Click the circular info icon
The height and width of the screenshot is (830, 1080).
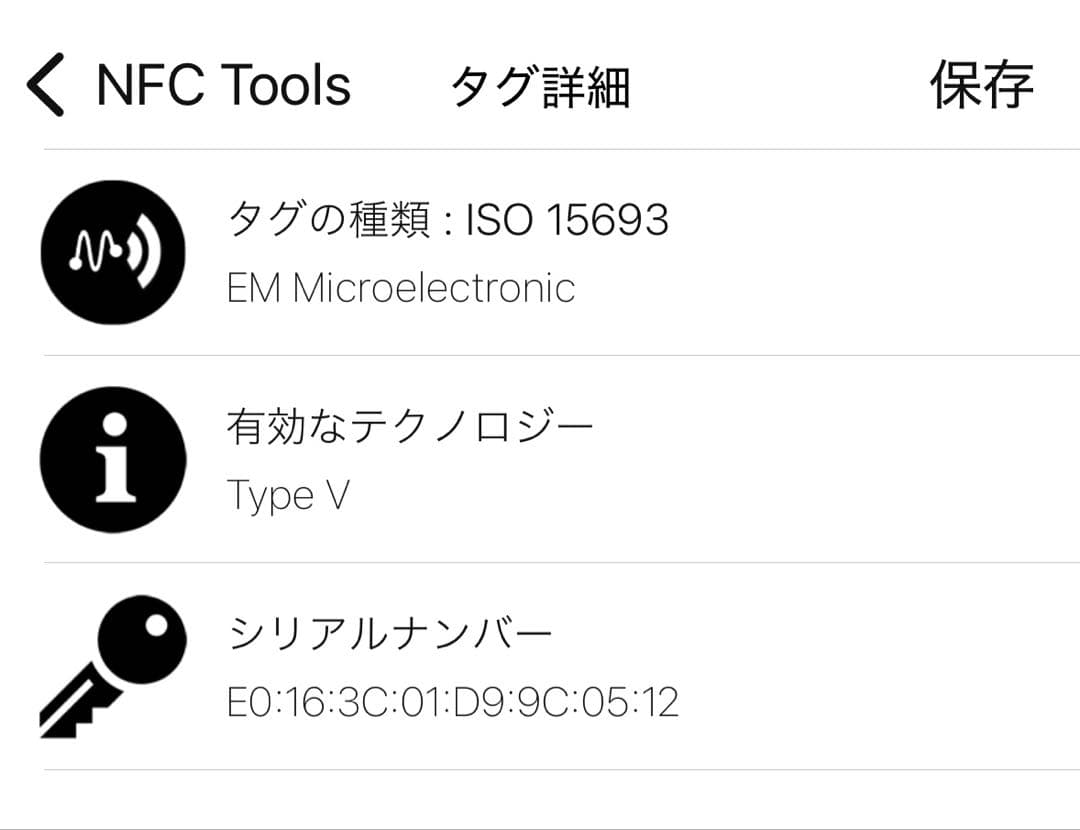tap(113, 459)
